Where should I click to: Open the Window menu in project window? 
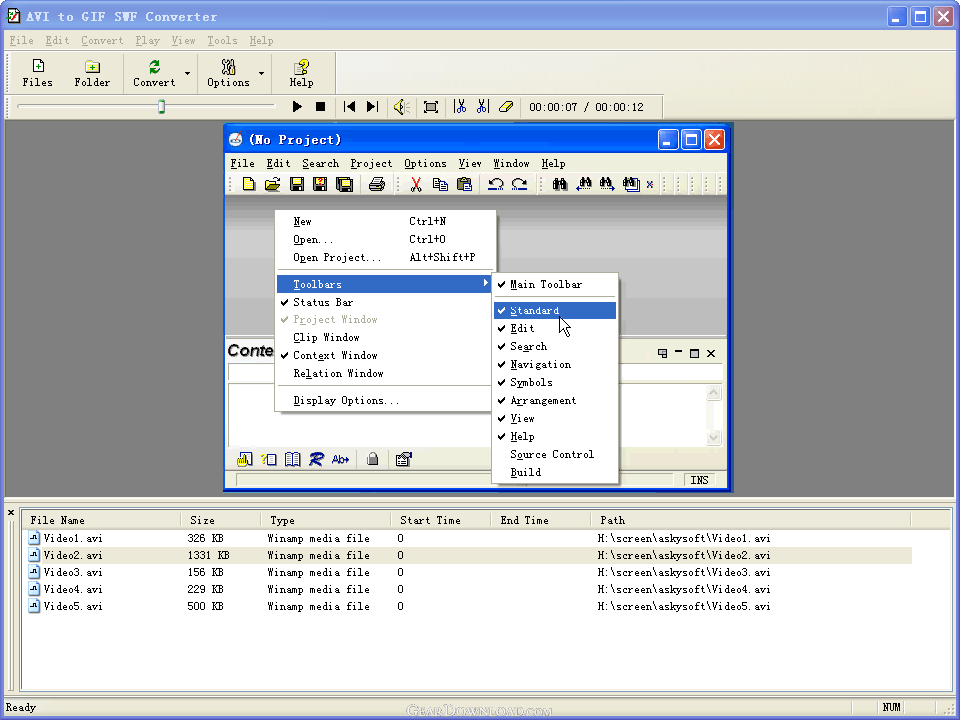[511, 163]
